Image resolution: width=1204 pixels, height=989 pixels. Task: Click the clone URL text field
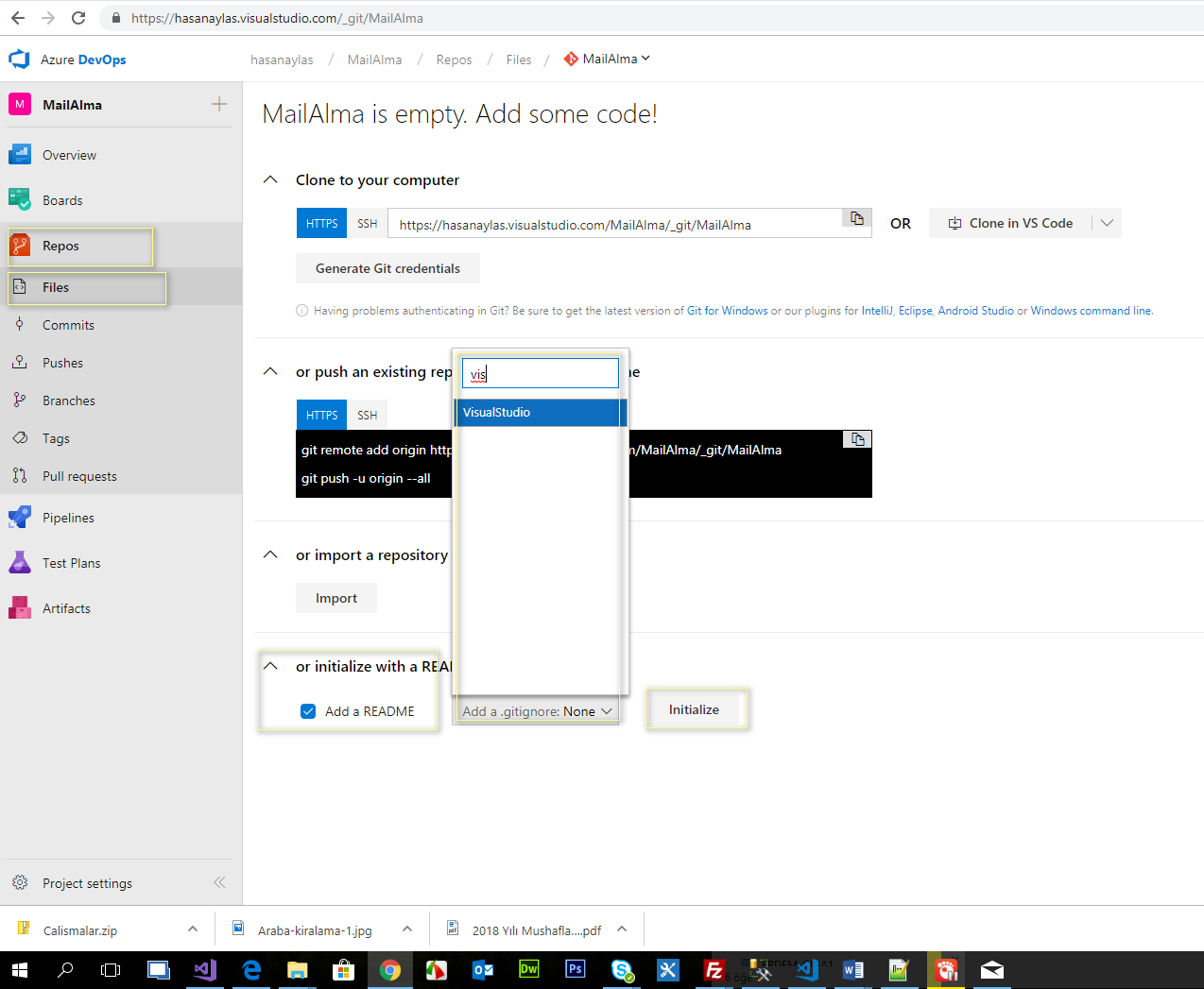point(615,224)
